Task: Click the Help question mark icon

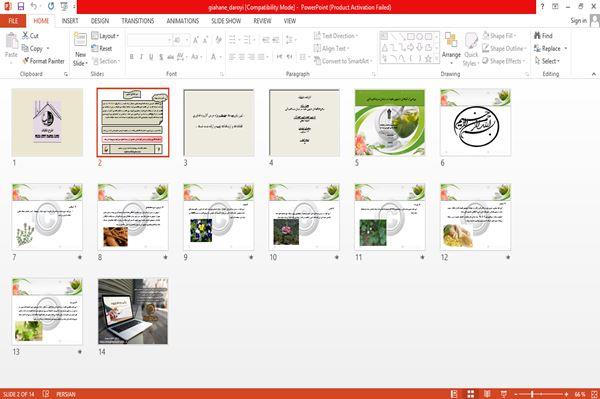Action: pos(542,7)
